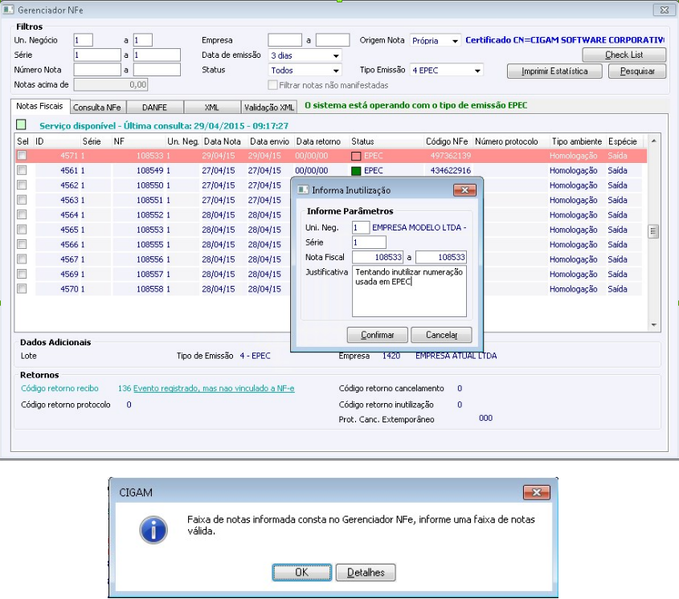Open the Validação XML tab

269,107
